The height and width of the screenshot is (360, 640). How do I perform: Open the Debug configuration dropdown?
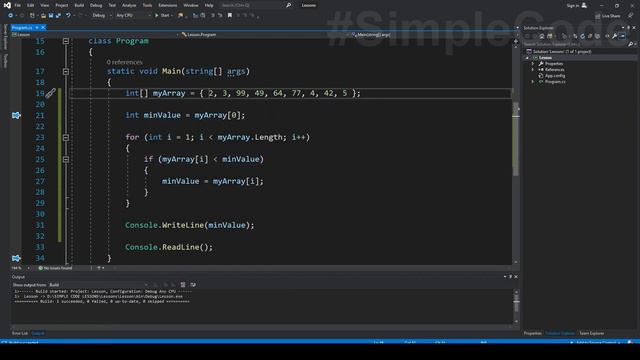click(x=102, y=16)
